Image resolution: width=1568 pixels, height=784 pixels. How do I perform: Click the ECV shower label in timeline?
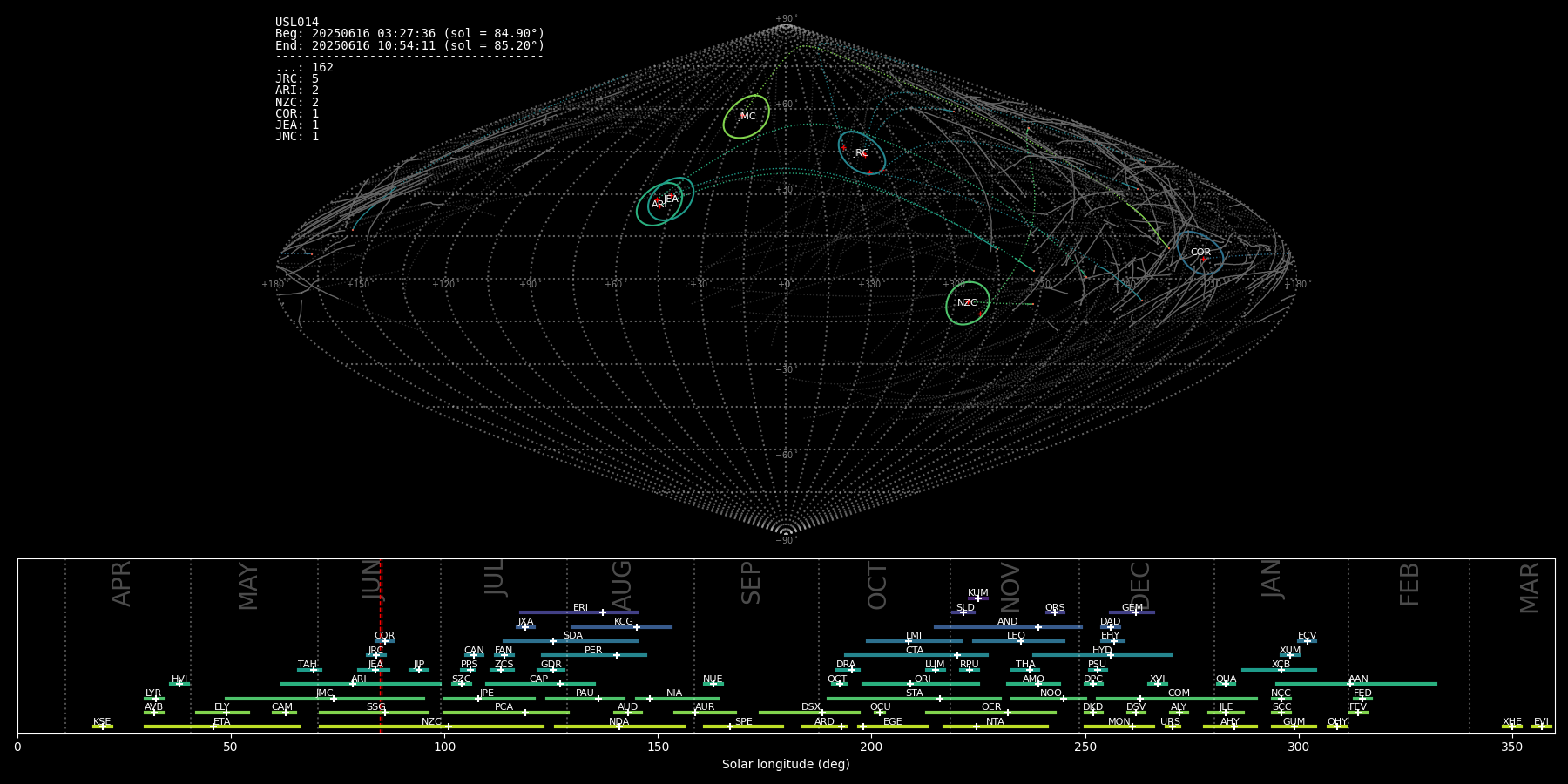click(x=1307, y=635)
